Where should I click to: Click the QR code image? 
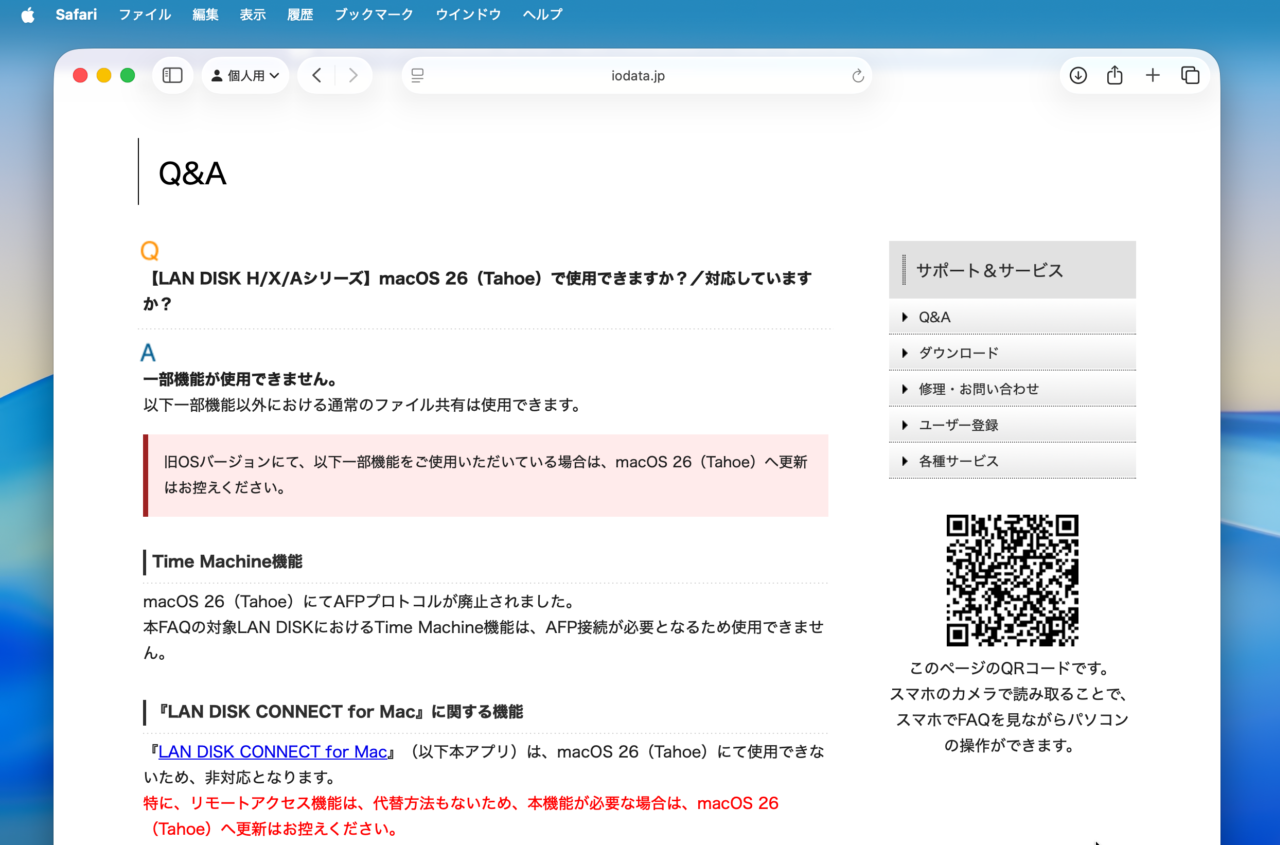pos(1012,580)
